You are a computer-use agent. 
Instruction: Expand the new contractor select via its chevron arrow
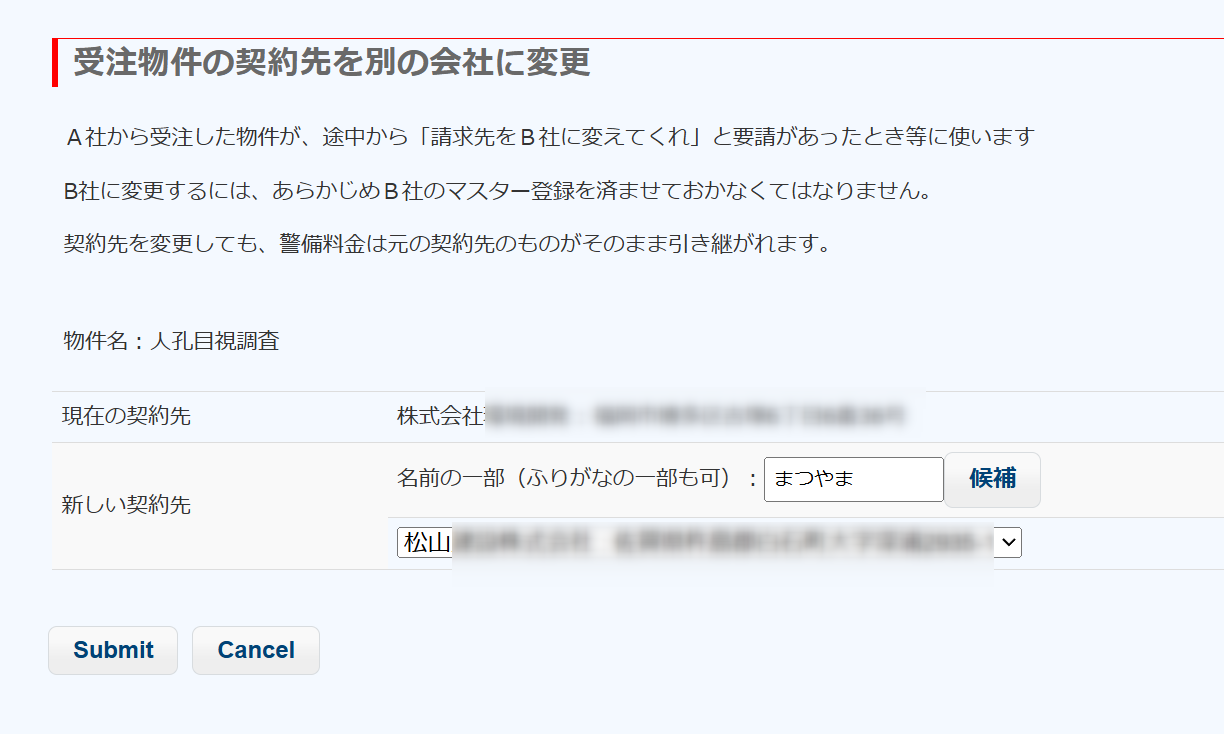(x=1009, y=543)
